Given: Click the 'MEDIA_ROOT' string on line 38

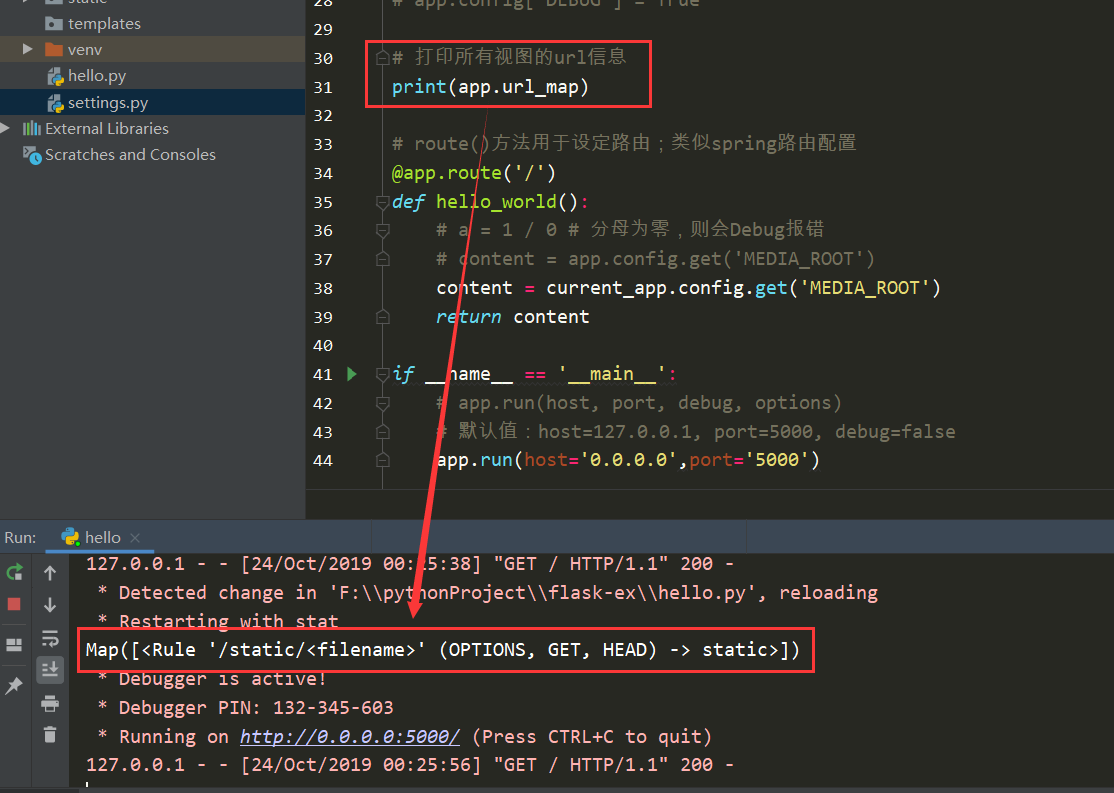Looking at the screenshot, I should 865,288.
